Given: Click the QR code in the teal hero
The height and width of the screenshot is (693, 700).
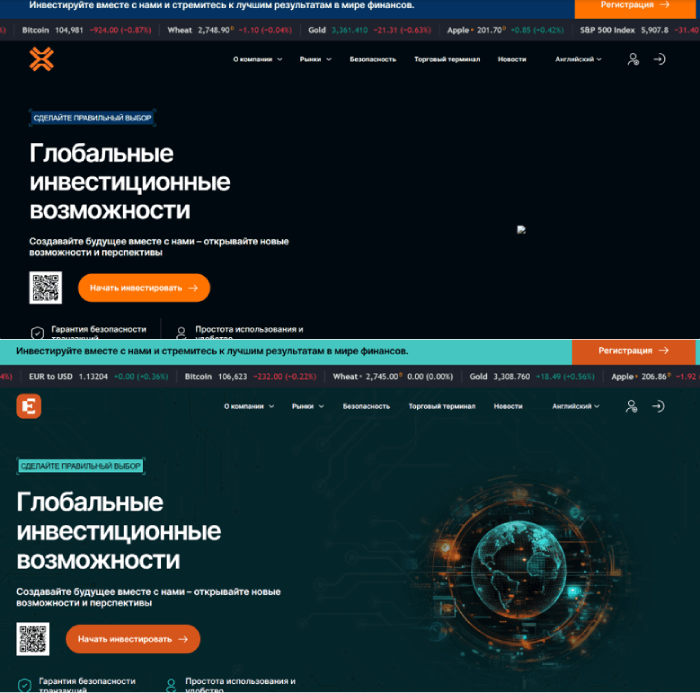Looking at the screenshot, I should pos(33,639).
